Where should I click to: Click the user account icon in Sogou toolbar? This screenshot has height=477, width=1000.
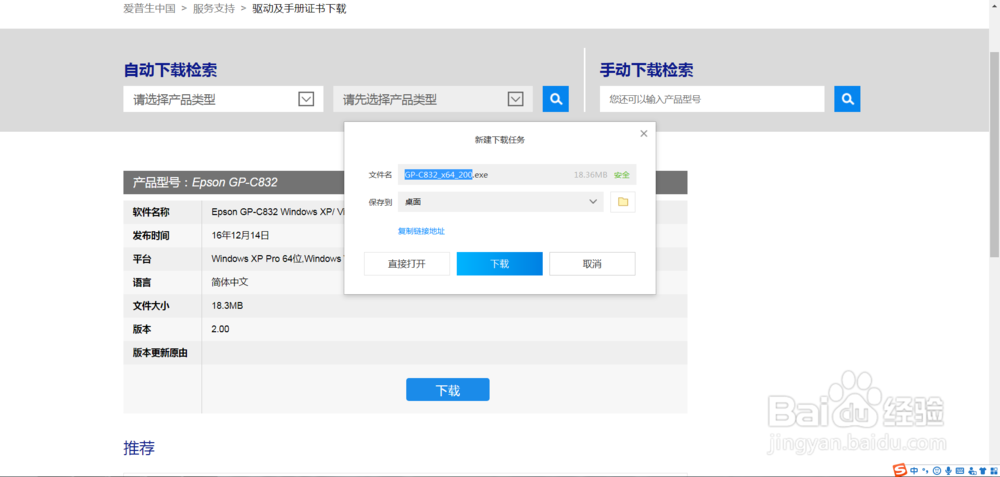coord(972,471)
